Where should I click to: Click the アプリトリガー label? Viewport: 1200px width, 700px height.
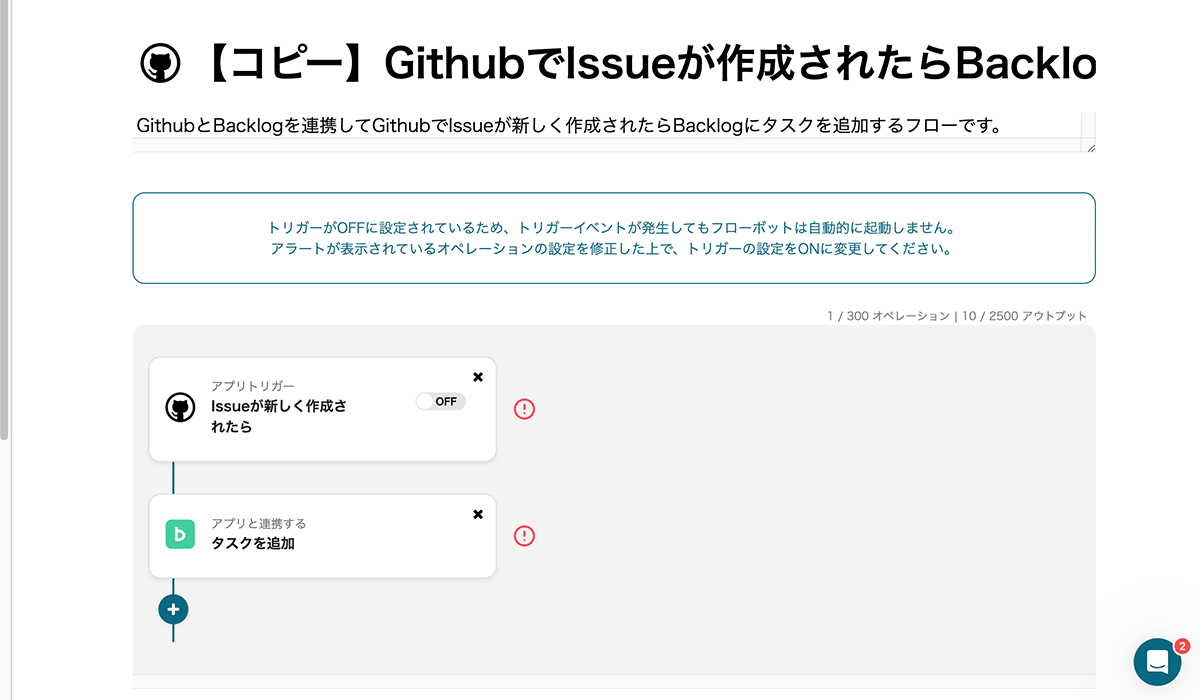(x=253, y=386)
